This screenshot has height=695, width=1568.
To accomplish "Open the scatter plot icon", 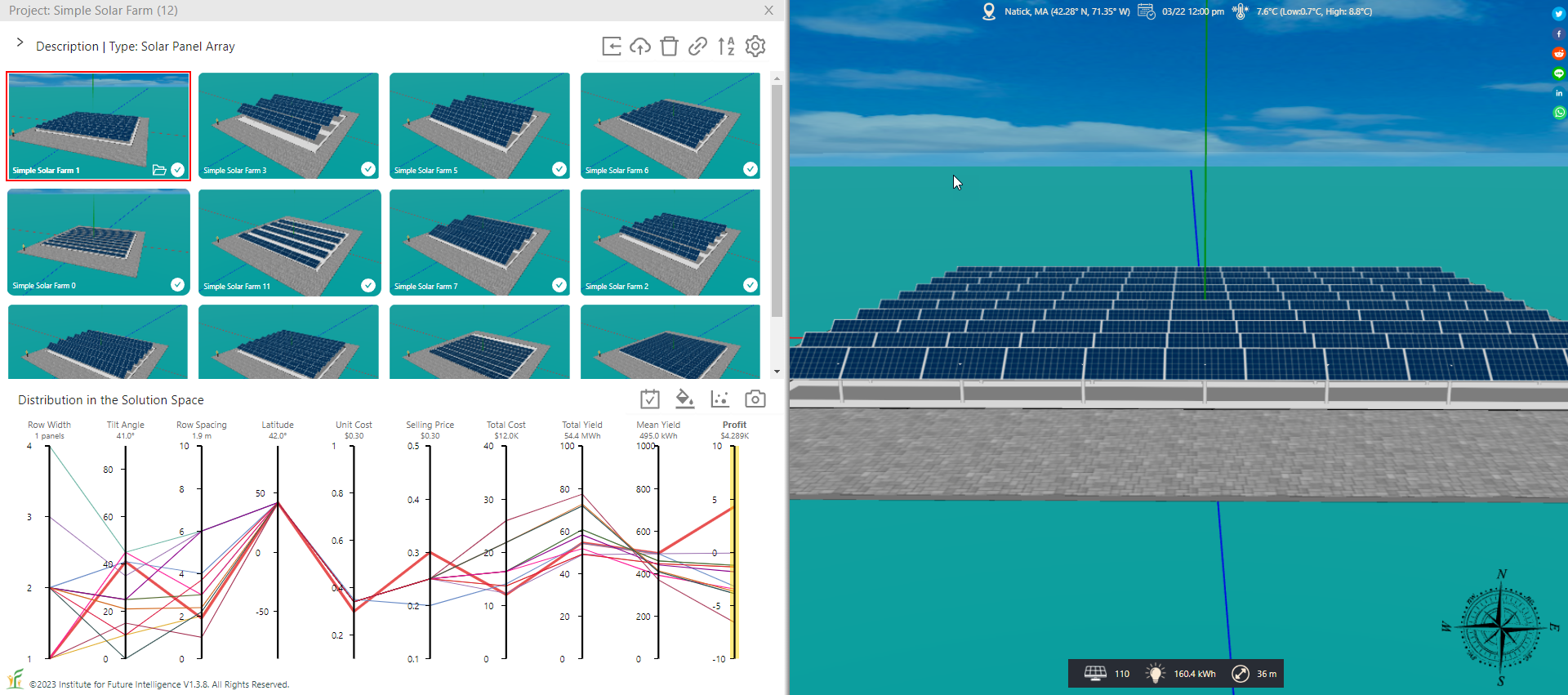I will [x=719, y=399].
